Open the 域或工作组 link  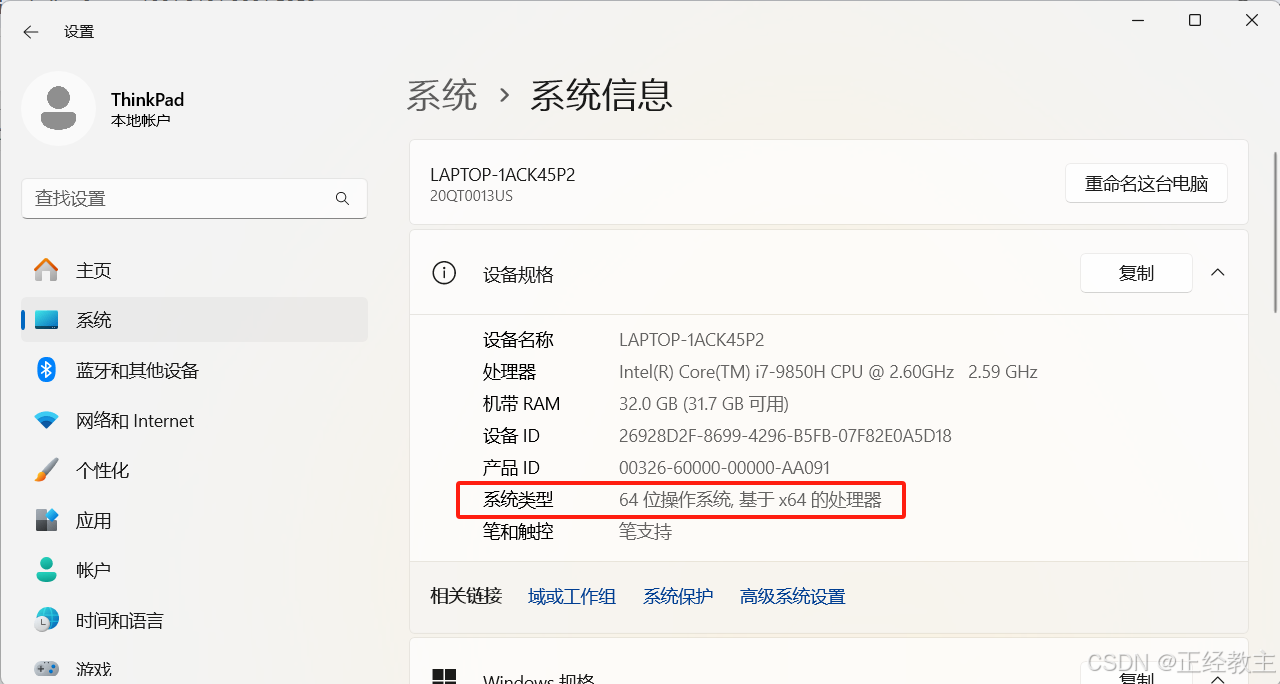click(x=572, y=597)
